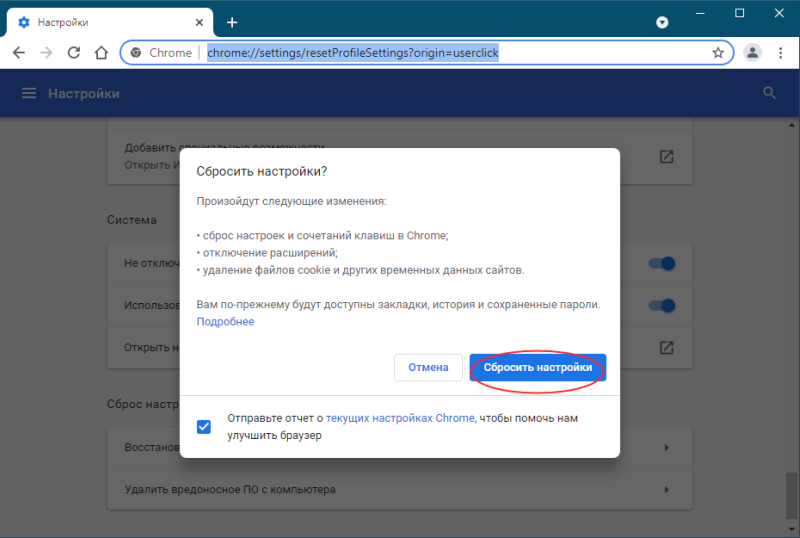The width and height of the screenshot is (800, 538).
Task: Click the back navigation arrow
Action: [x=19, y=53]
